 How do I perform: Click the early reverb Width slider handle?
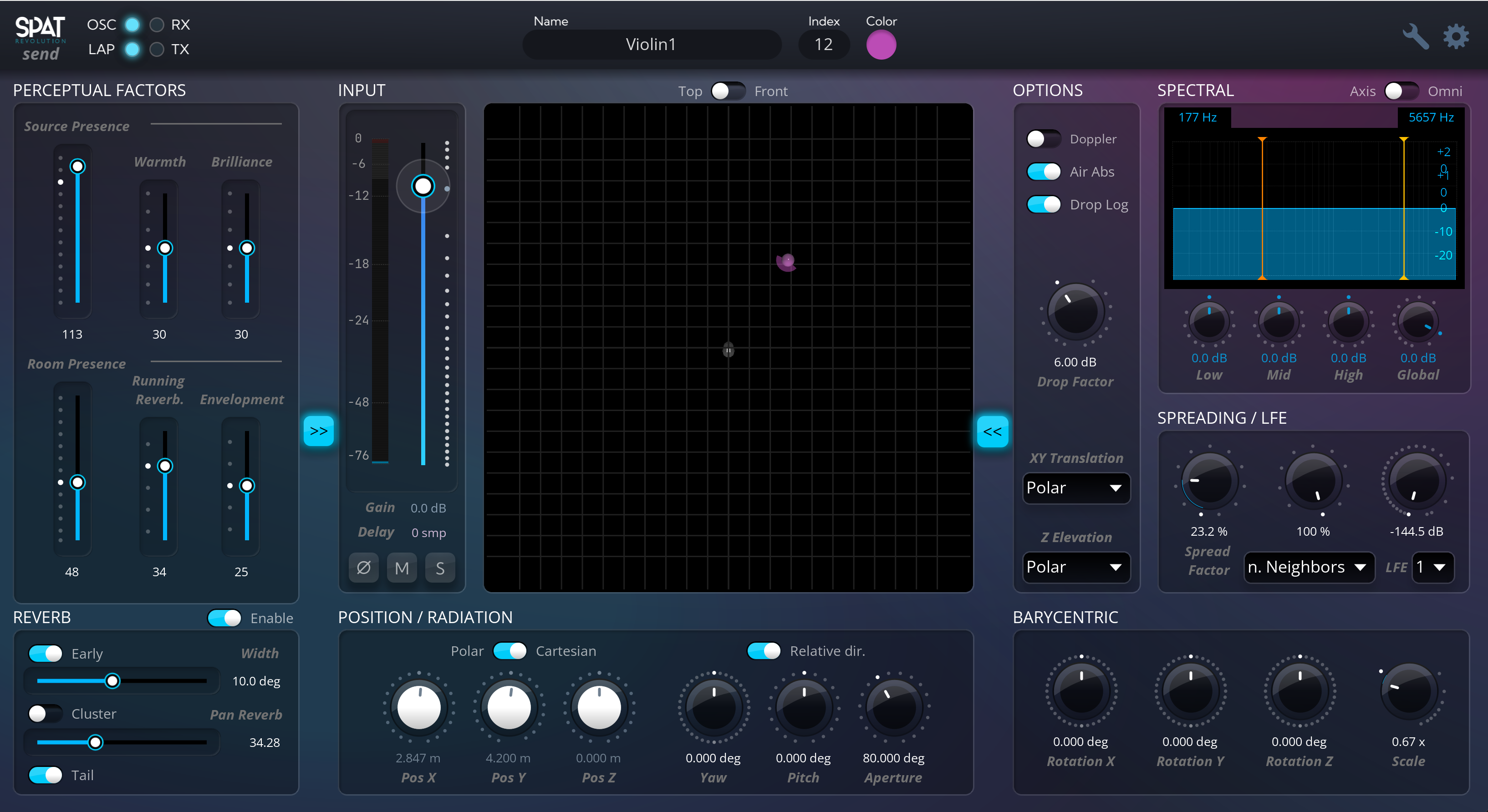click(x=112, y=681)
